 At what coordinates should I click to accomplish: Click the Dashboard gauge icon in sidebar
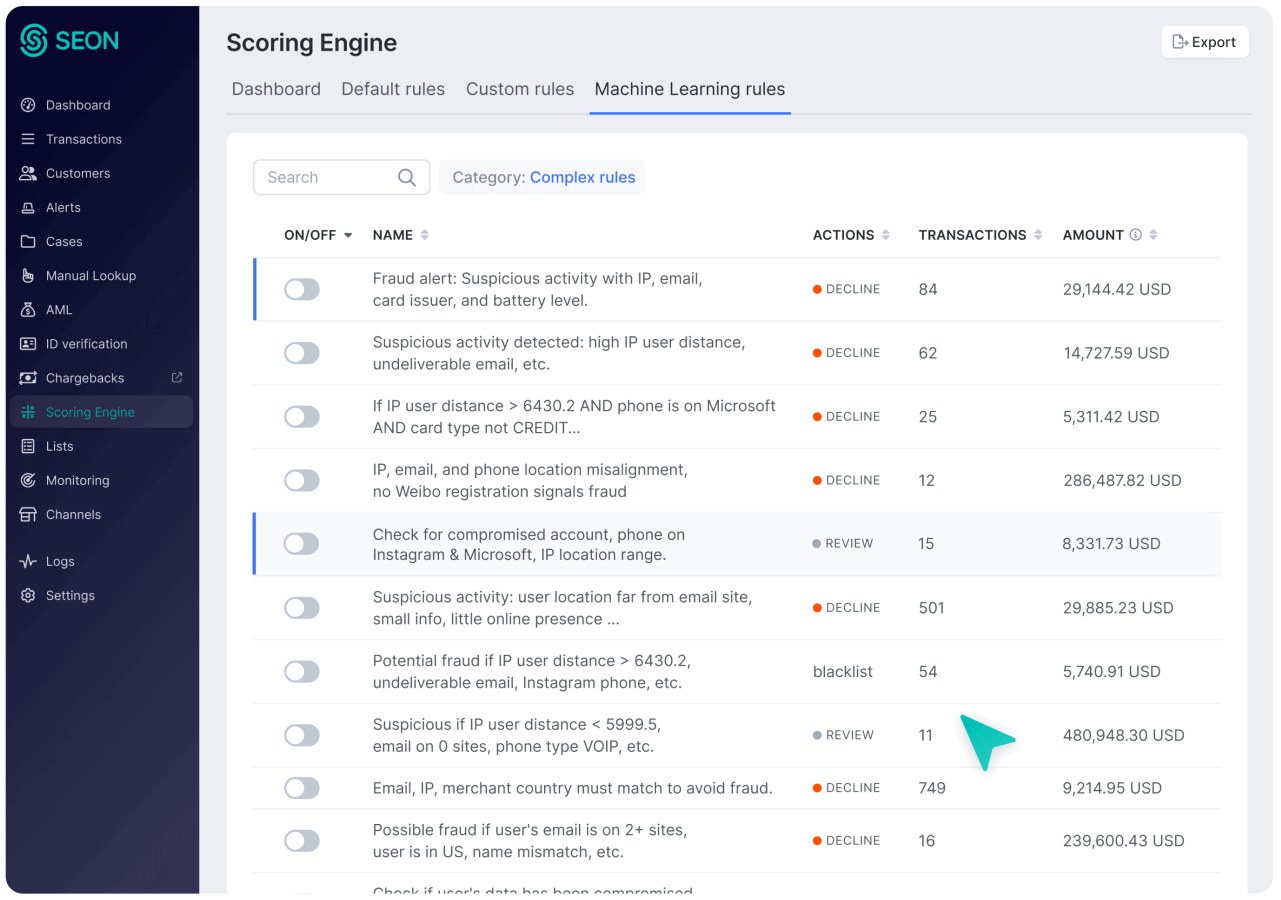point(28,105)
